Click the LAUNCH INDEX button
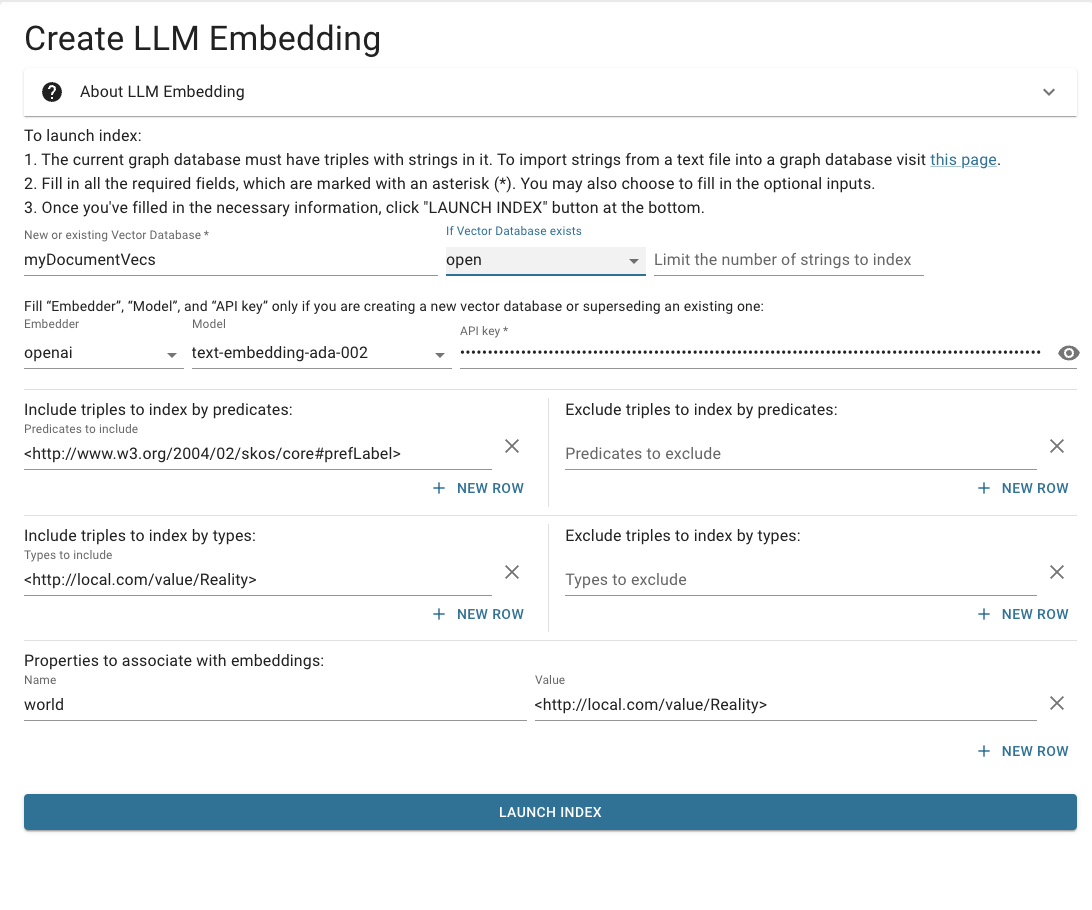Viewport: 1092px width, 910px height. tap(550, 812)
